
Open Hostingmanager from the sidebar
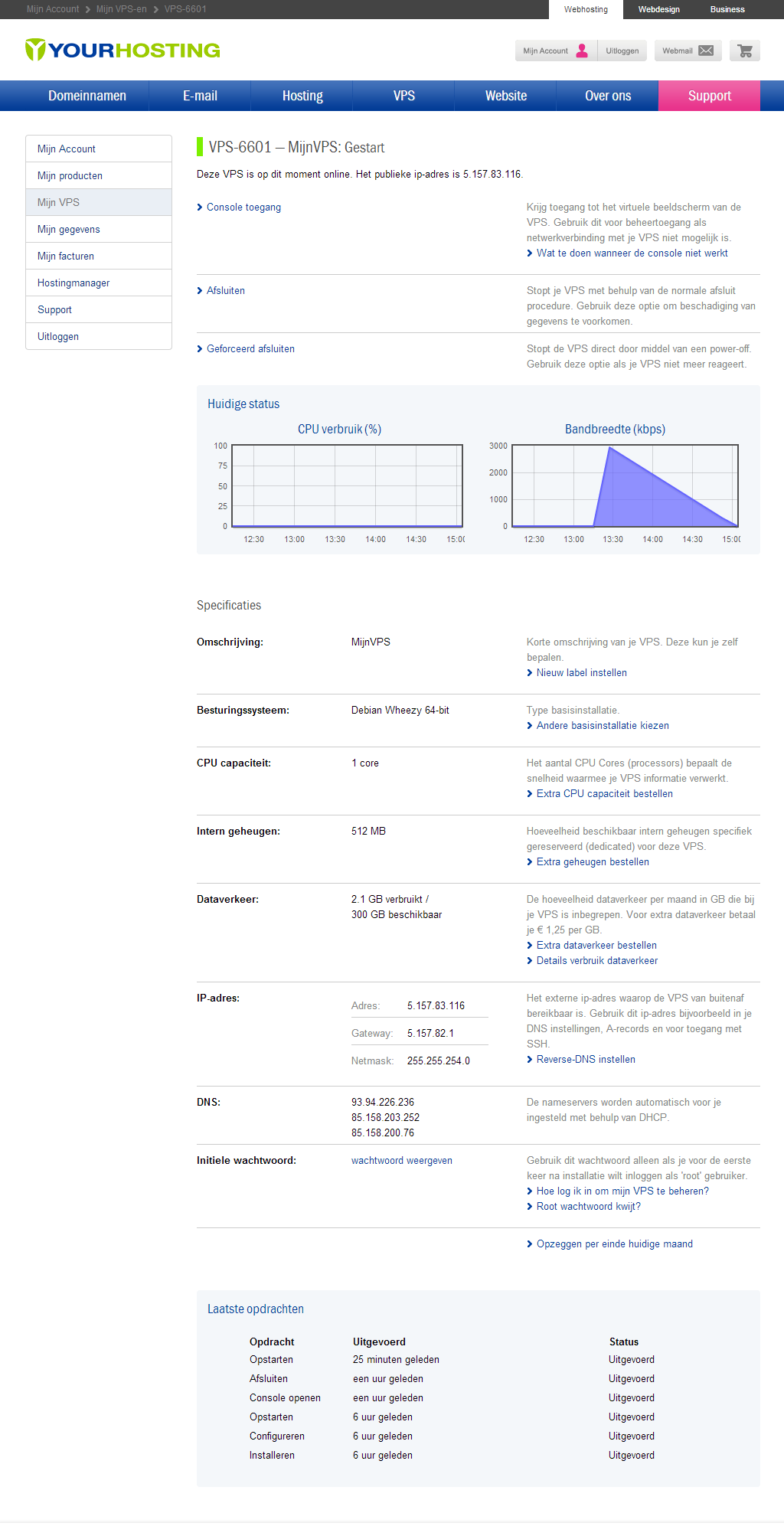(73, 283)
